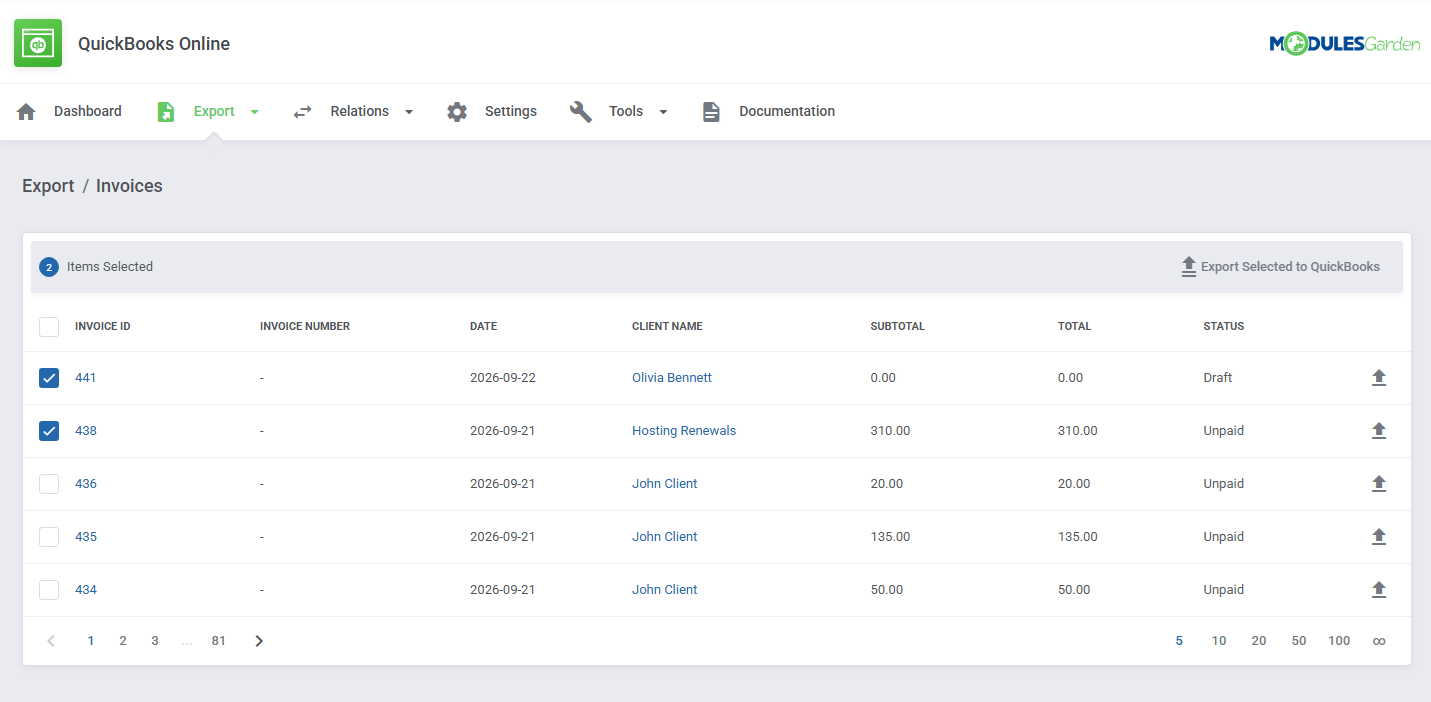This screenshot has height=702, width=1431.
Task: Go to page 3
Action: pyautogui.click(x=155, y=641)
